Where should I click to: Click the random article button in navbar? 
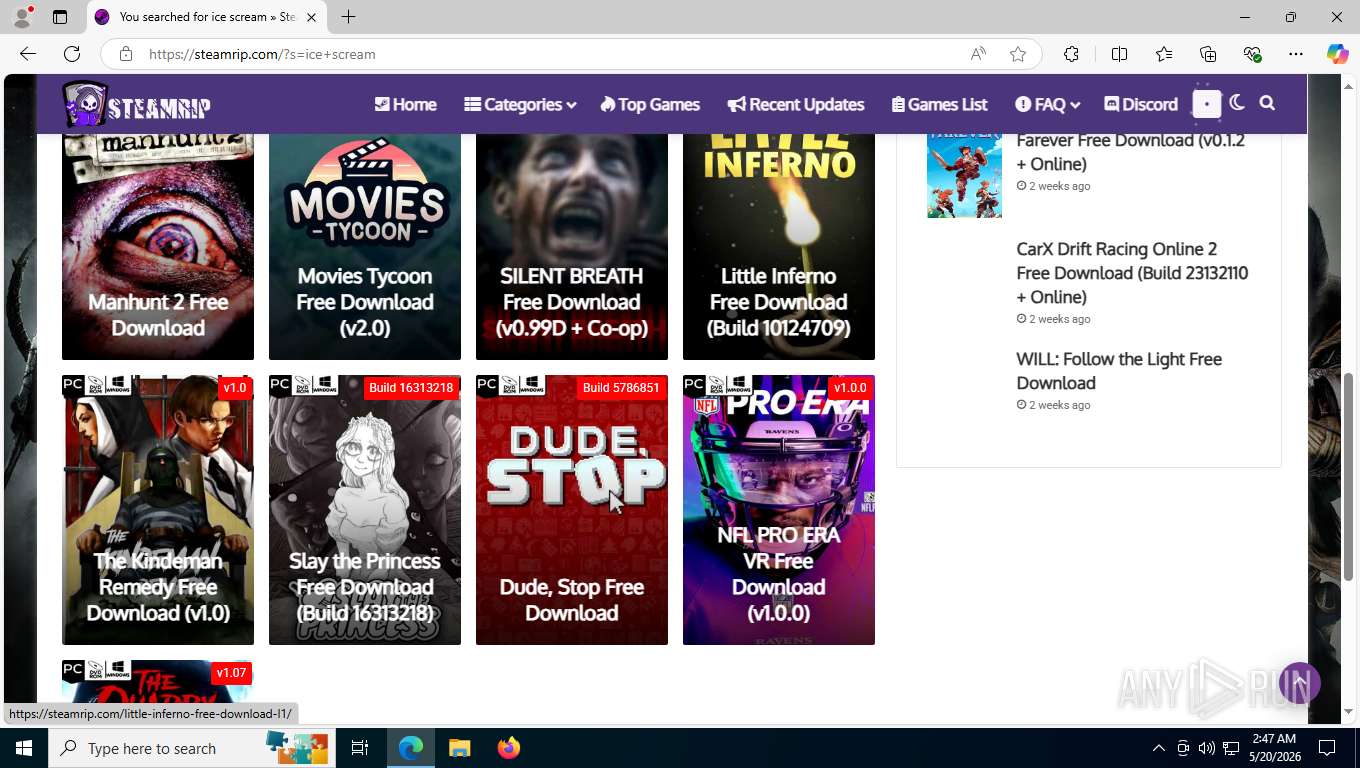click(1207, 104)
